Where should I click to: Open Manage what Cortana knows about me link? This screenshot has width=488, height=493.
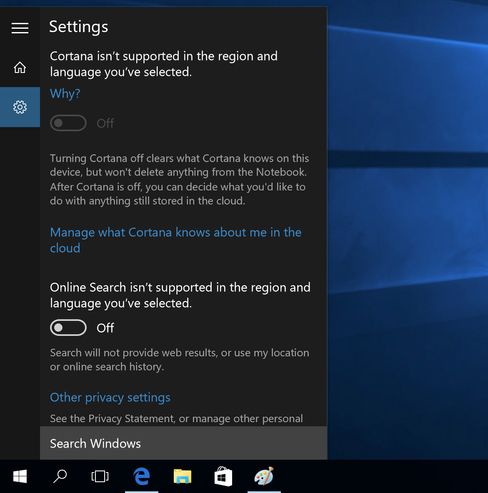(176, 240)
